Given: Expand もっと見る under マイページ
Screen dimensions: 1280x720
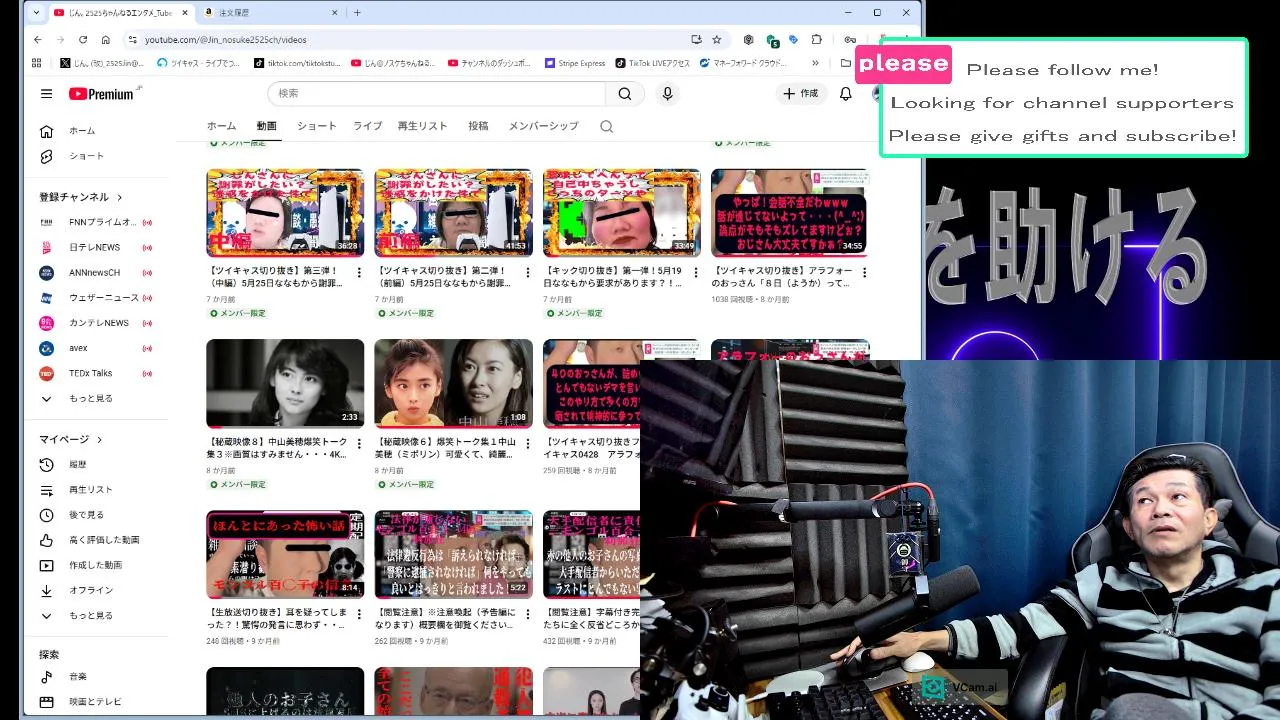Looking at the screenshot, I should [x=97, y=615].
